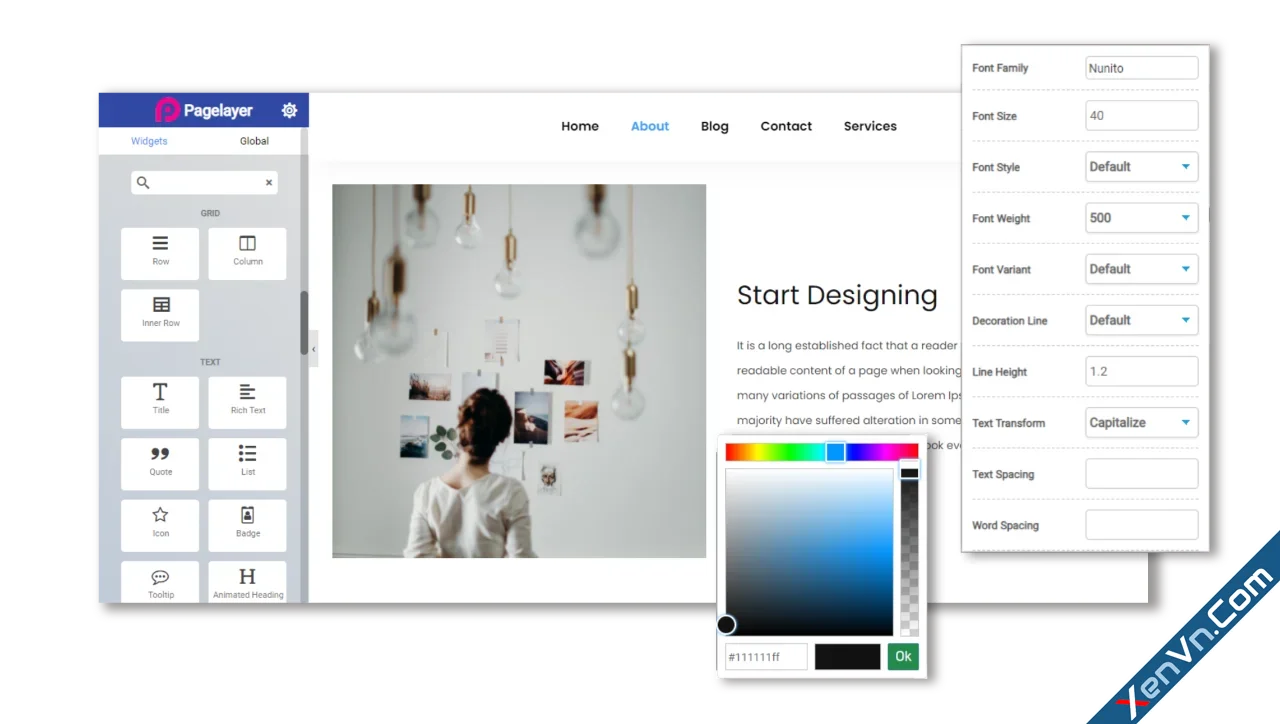Pick a hue on the color slider
1280x724 pixels.
click(836, 451)
